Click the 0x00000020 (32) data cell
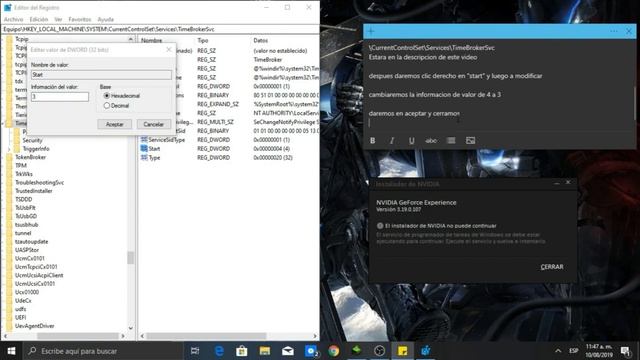 click(x=273, y=158)
